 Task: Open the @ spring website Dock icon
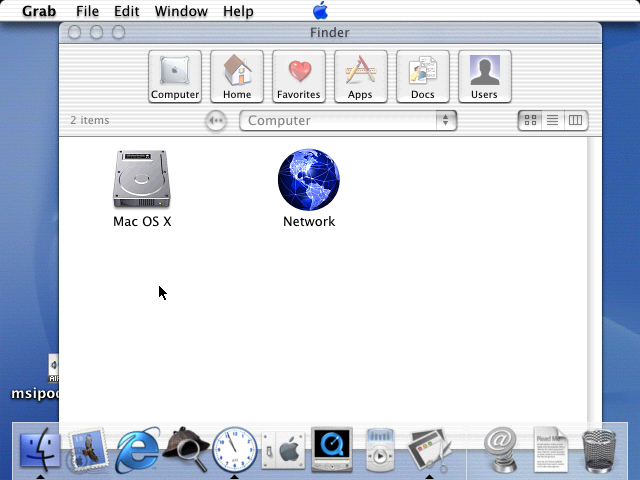click(501, 450)
